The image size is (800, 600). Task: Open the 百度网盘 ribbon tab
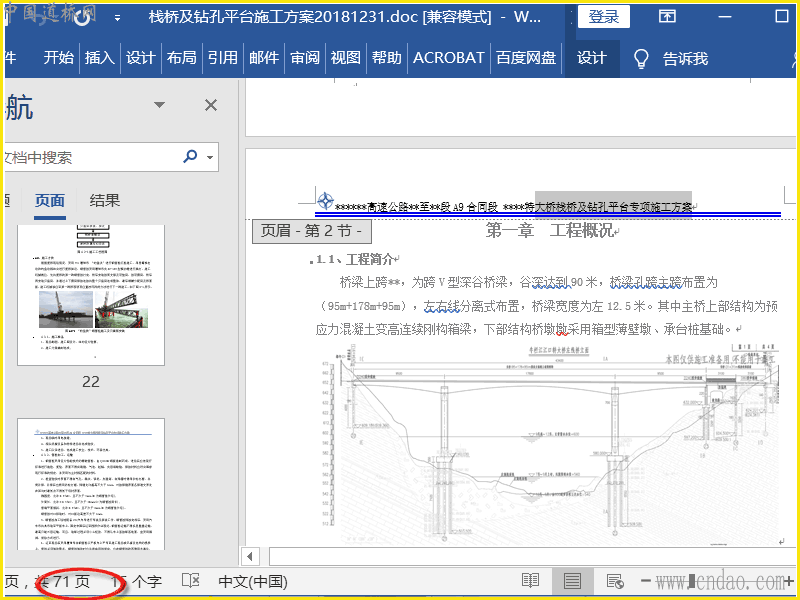(526, 58)
